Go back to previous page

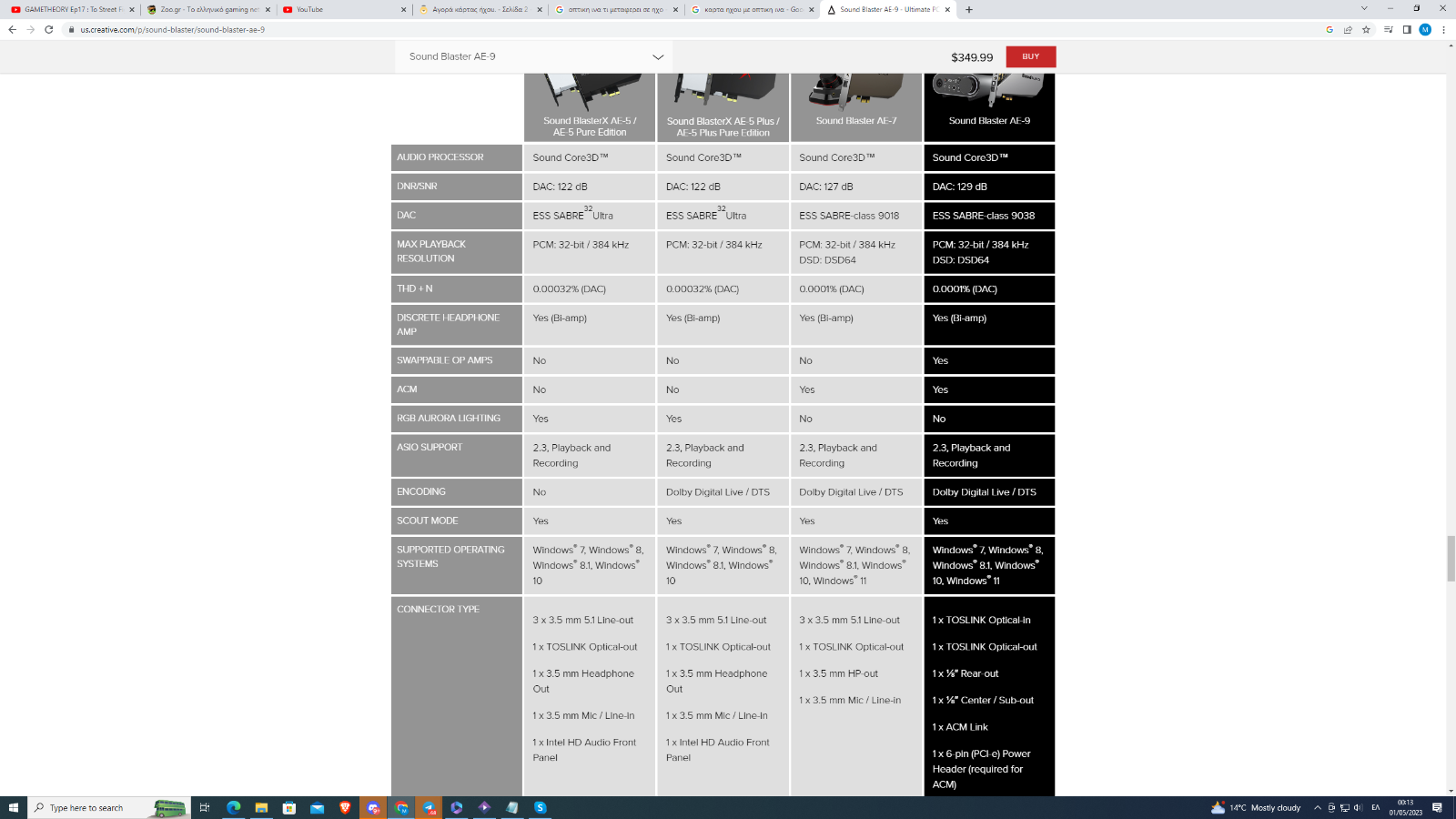(x=12, y=29)
